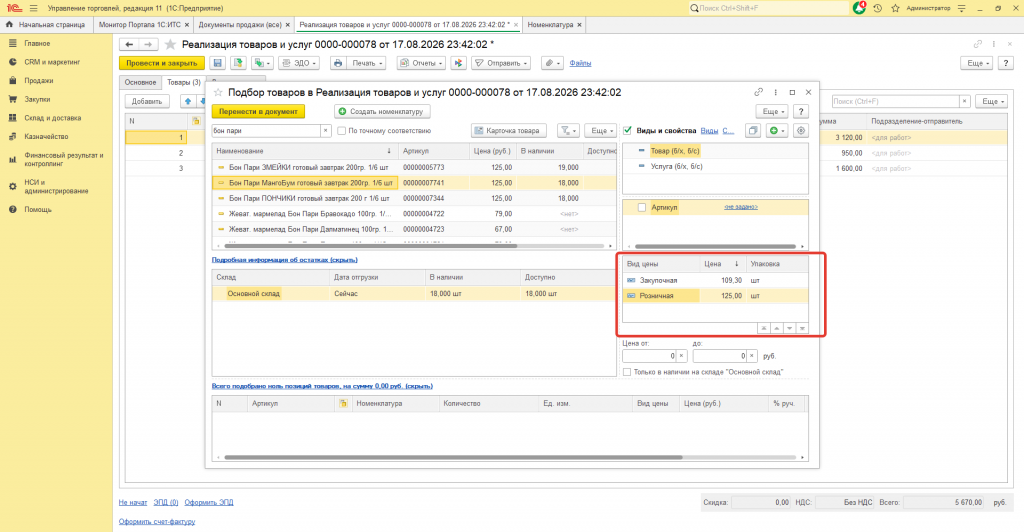This screenshot has width=1024, height=532.
Task: Open help question mark in document toolbar
Action: click(x=1006, y=63)
